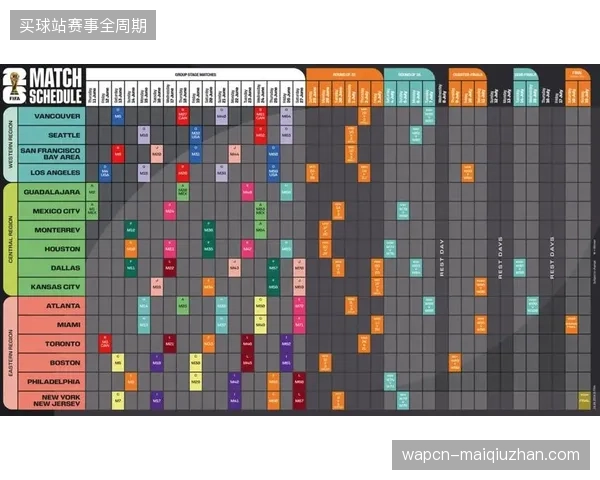Click the Round of 32 cell in Toronto row
The width and height of the screenshot is (600, 480).
pyautogui.click(x=364, y=343)
